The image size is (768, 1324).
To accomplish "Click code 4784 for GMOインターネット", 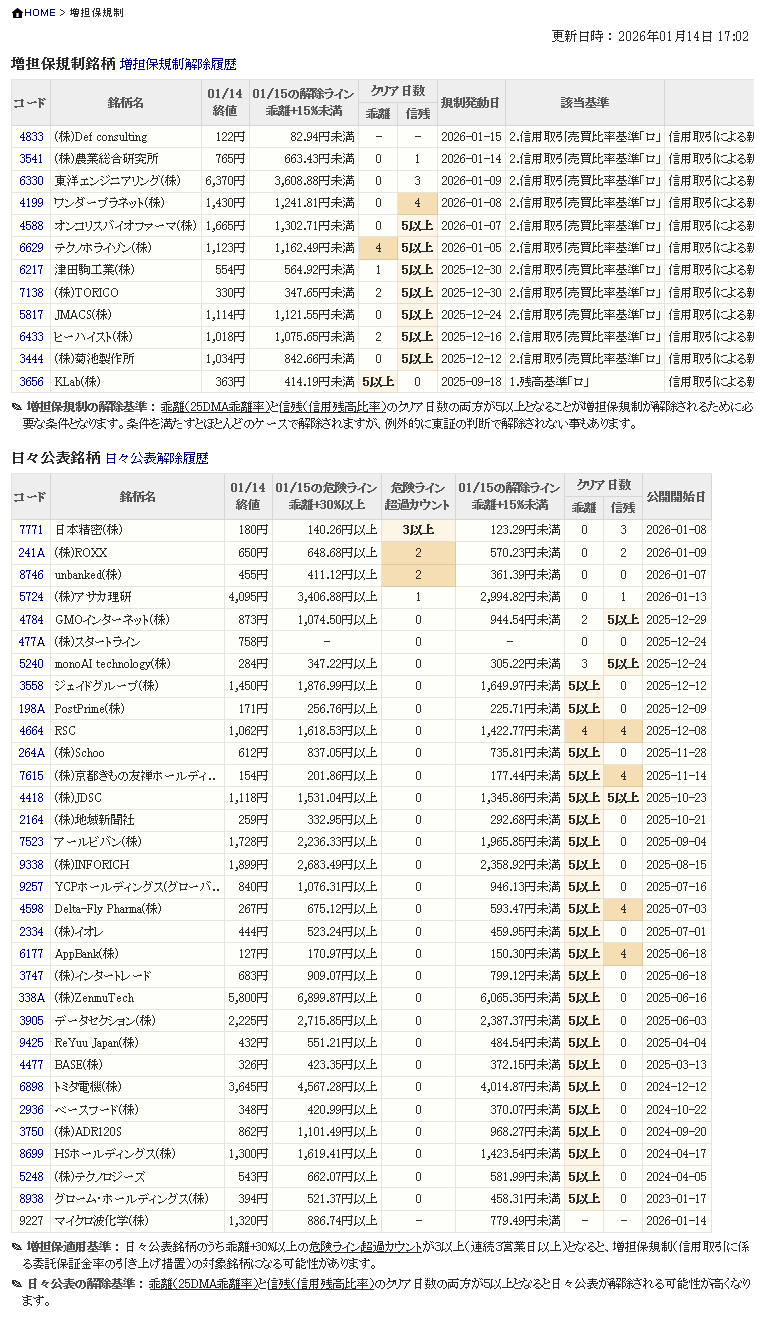I will pyautogui.click(x=31, y=620).
